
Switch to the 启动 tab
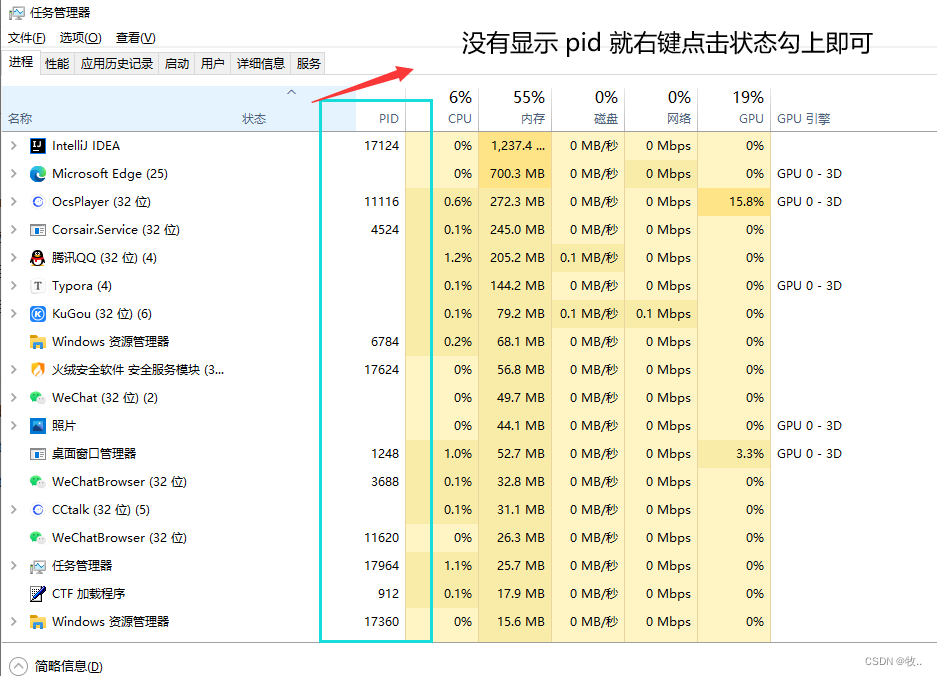[176, 63]
